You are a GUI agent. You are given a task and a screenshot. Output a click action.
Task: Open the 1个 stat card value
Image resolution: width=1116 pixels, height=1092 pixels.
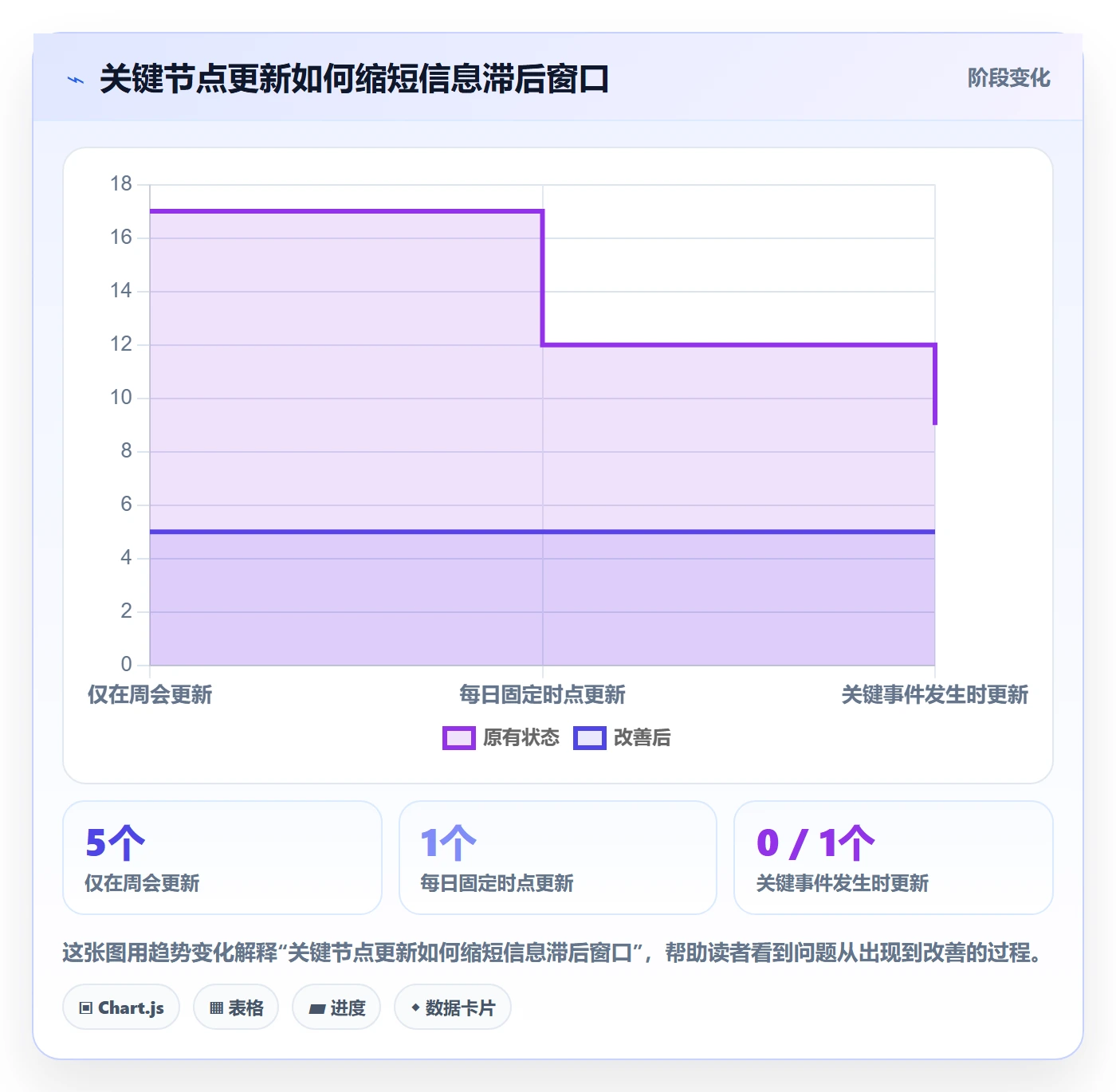(449, 843)
